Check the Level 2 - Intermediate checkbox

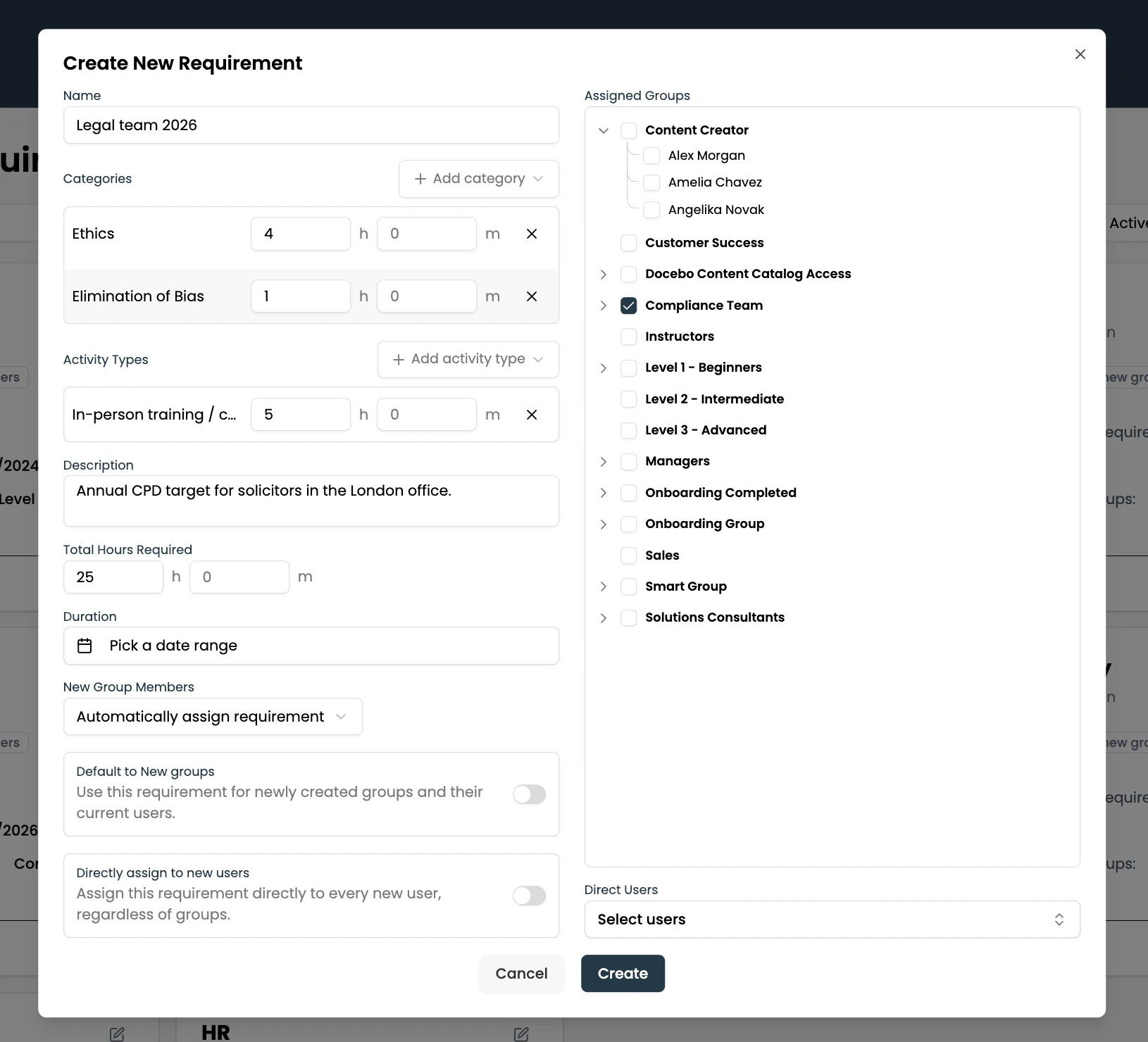[x=629, y=399]
